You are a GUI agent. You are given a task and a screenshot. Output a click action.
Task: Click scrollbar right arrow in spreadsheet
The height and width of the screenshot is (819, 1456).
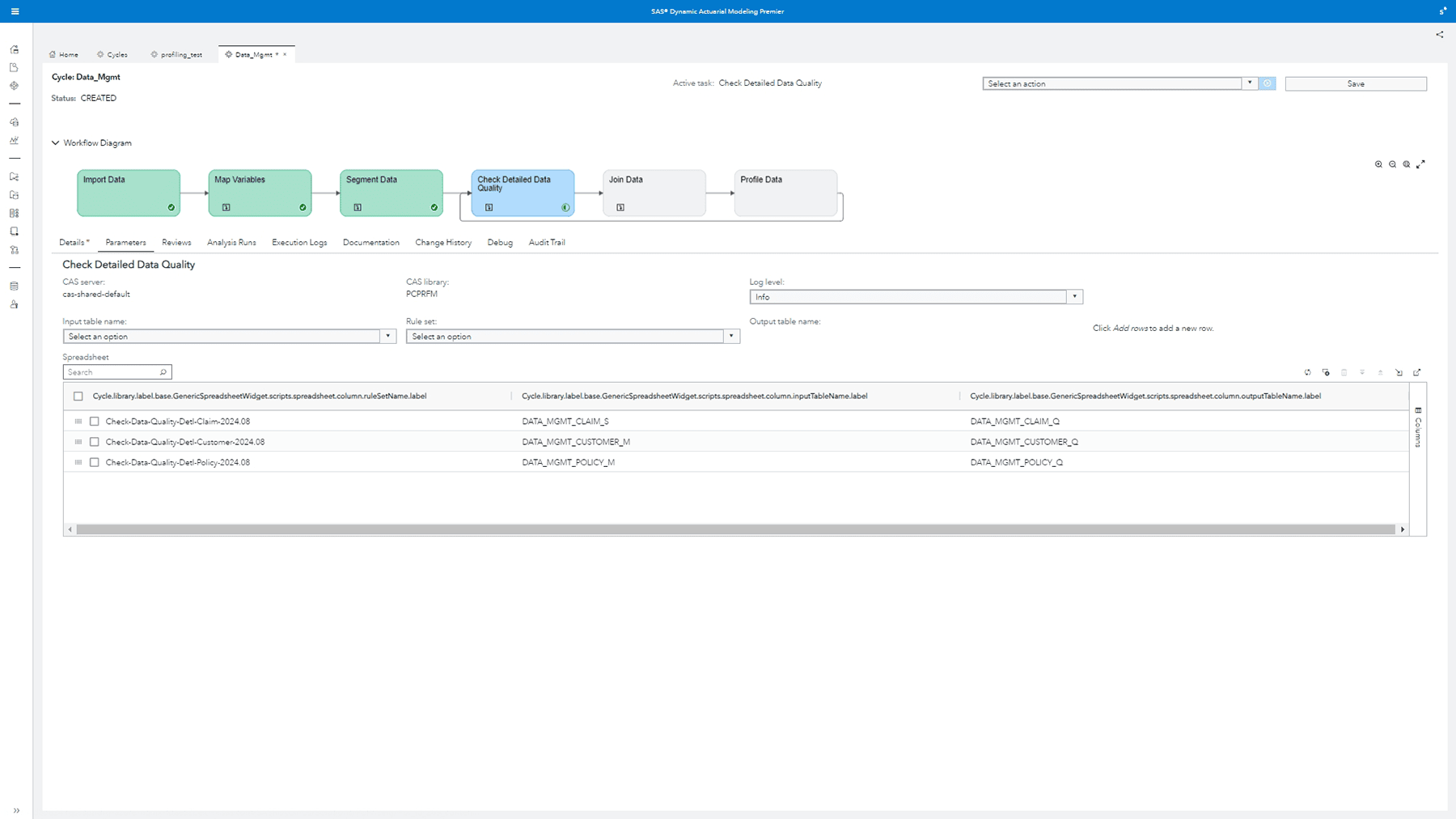(1403, 529)
